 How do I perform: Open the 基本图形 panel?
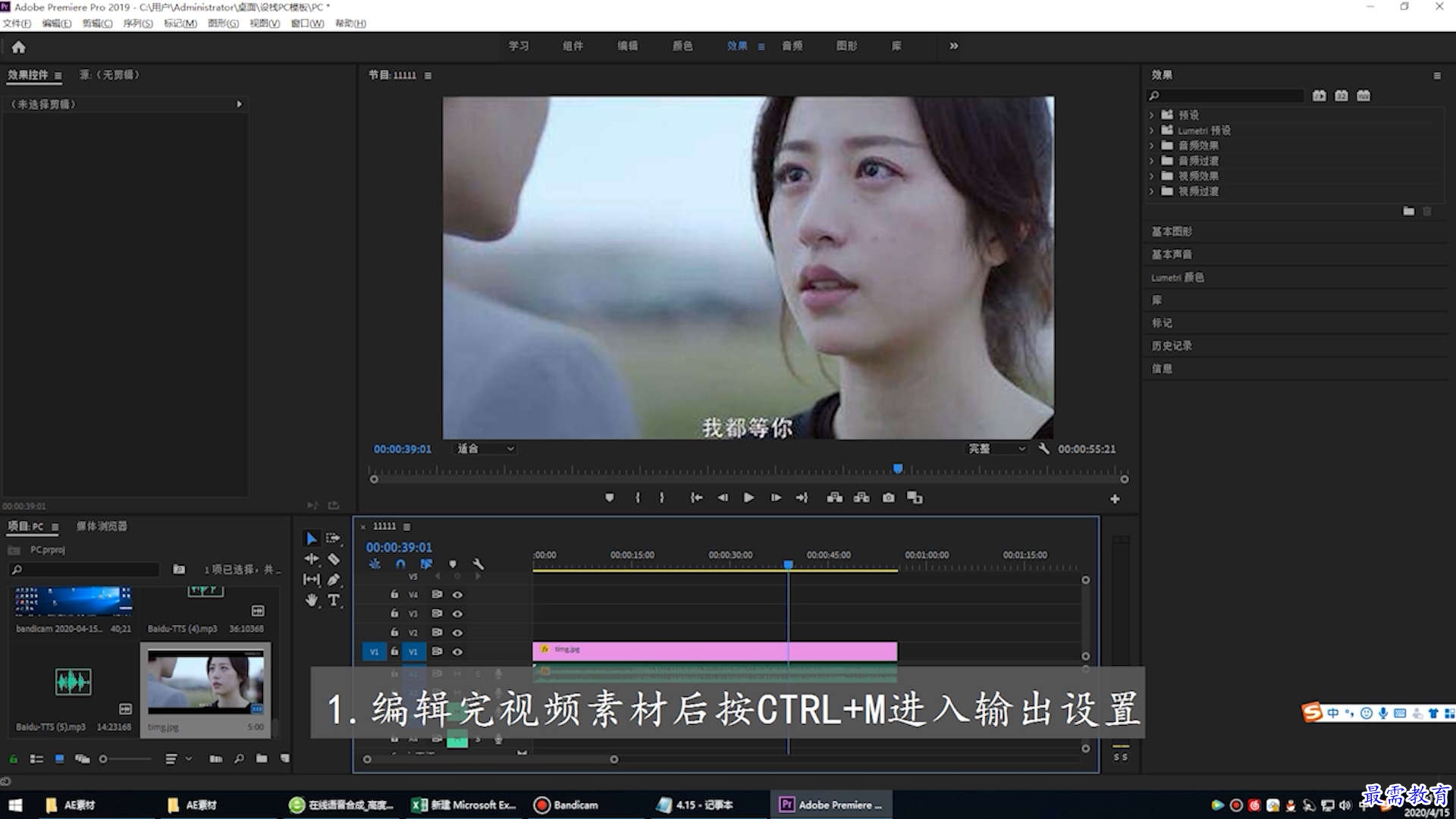pyautogui.click(x=1172, y=231)
